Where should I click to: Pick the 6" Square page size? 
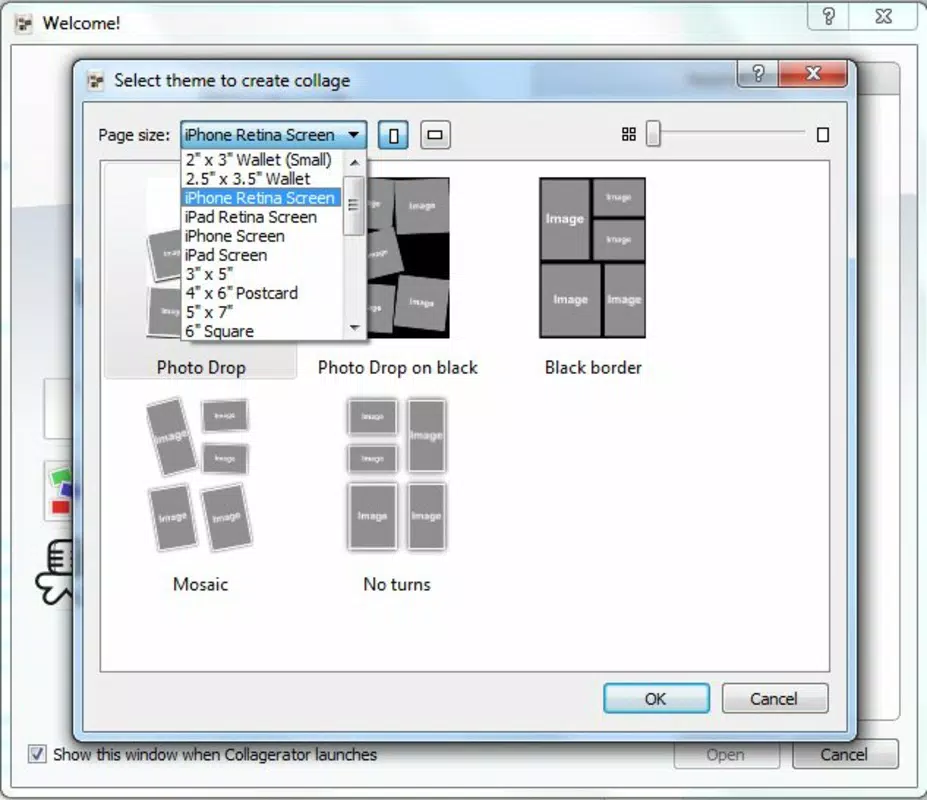(x=261, y=331)
